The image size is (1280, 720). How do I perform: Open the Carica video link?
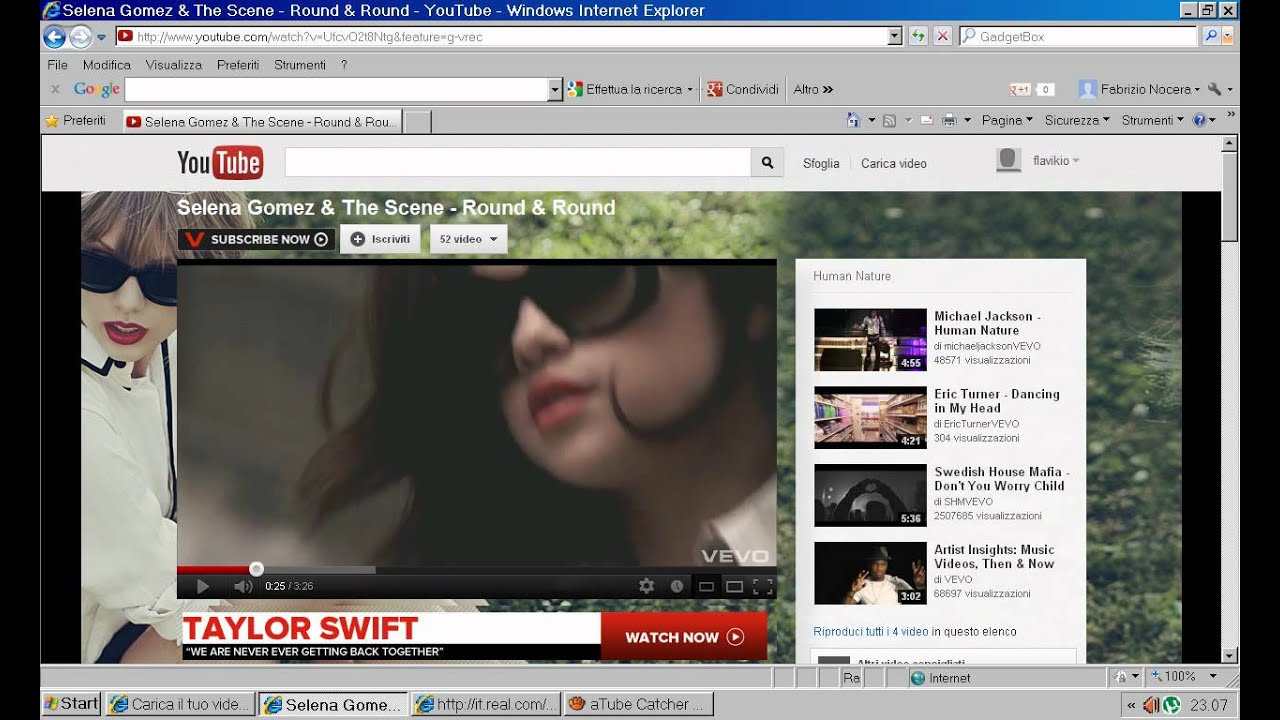[x=894, y=163]
